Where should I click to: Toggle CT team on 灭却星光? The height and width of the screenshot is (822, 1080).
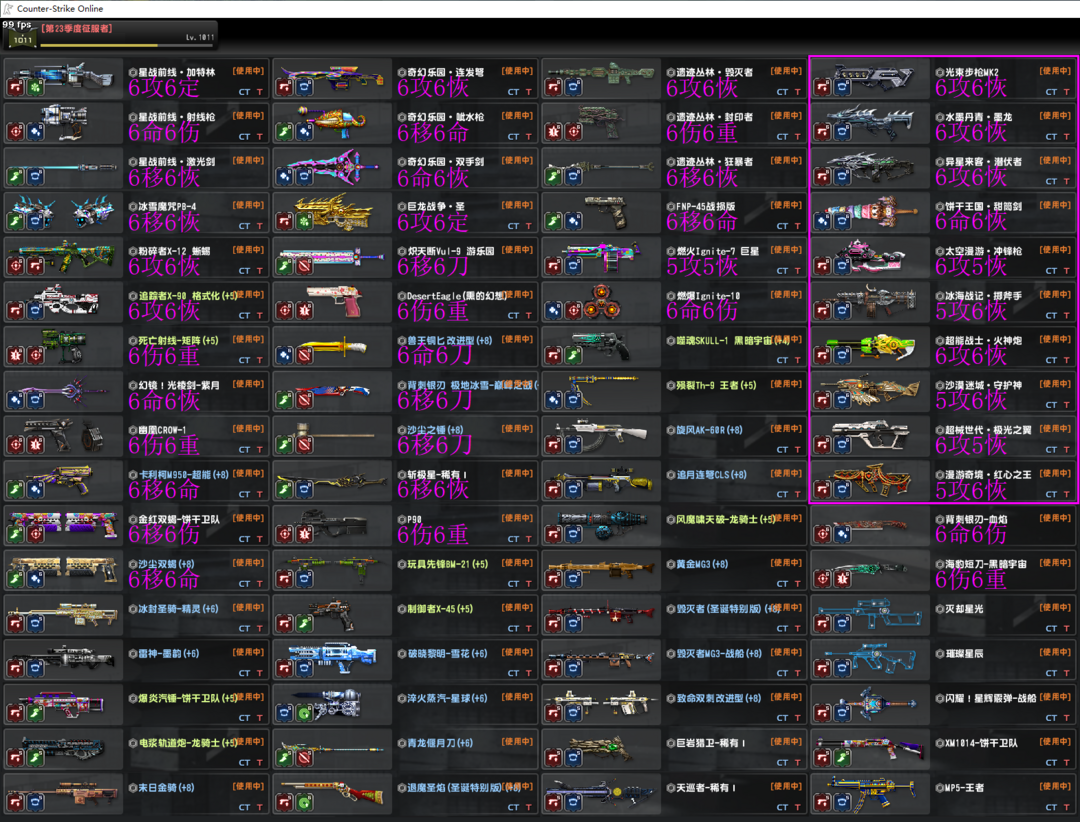point(1051,628)
